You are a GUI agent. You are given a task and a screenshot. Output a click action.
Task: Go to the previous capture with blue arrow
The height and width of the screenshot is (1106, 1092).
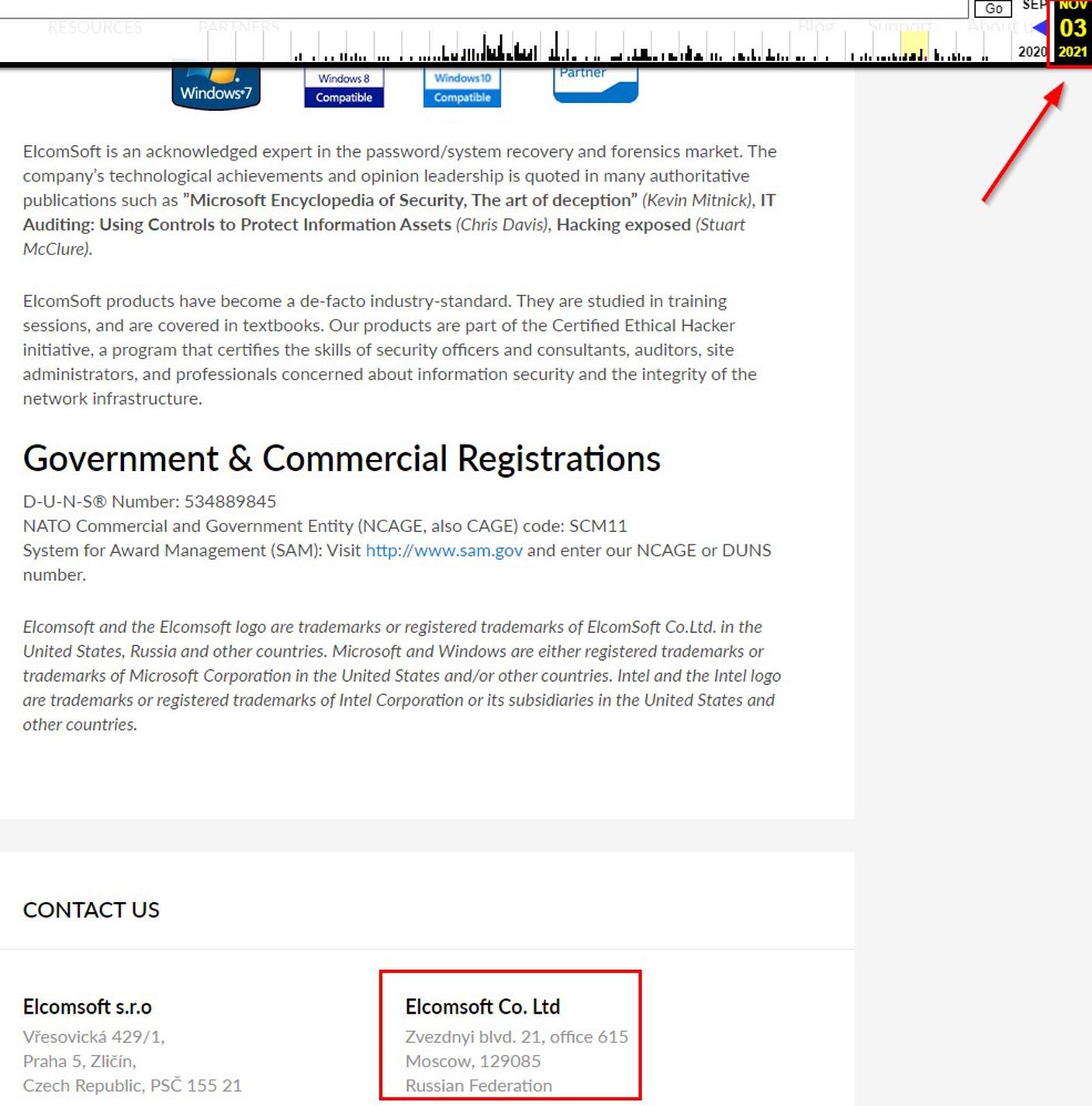pyautogui.click(x=1041, y=28)
